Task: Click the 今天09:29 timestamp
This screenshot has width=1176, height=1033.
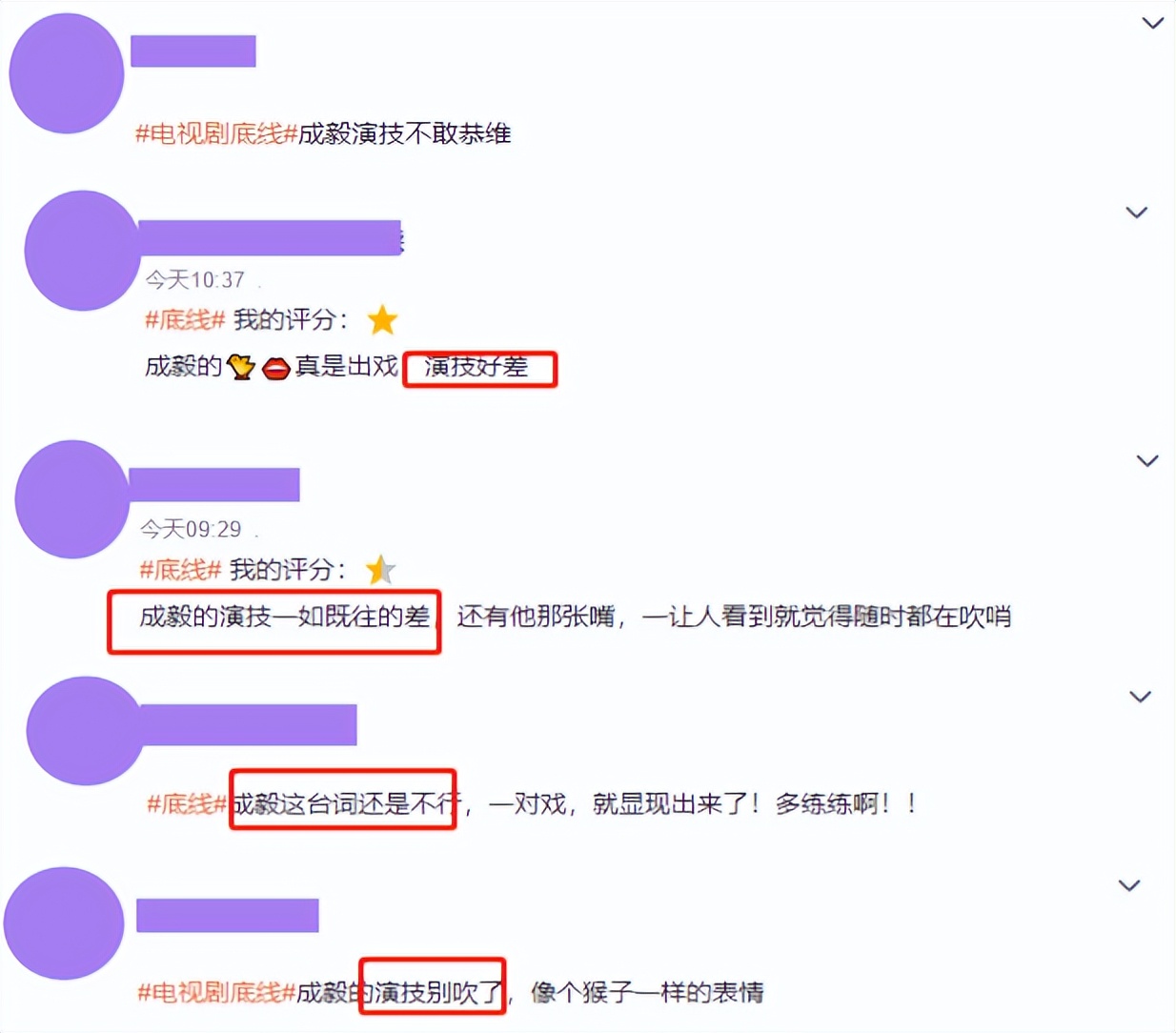Action: [191, 529]
